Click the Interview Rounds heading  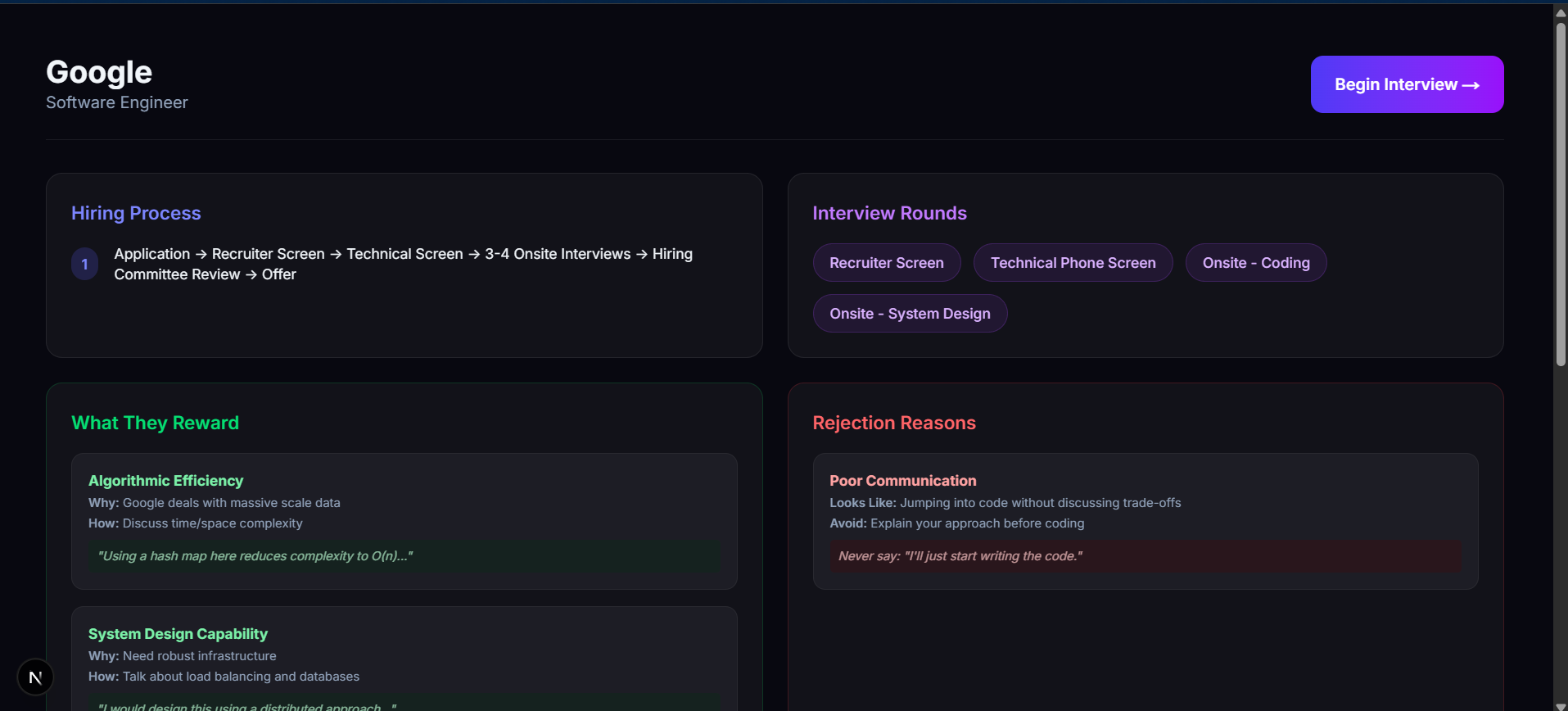(889, 213)
